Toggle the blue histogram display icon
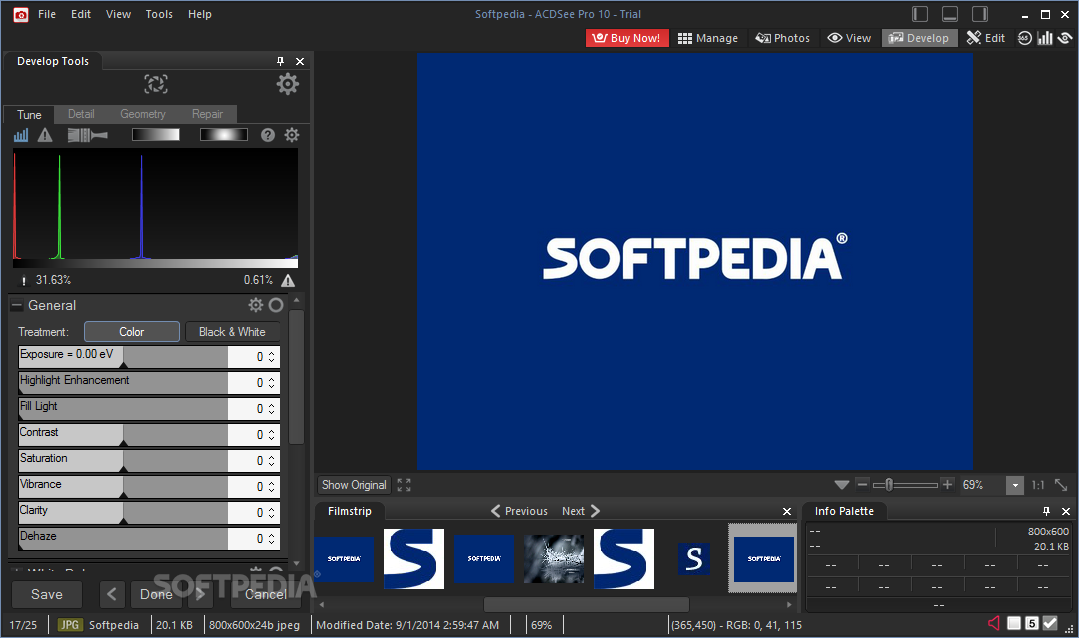Viewport: 1079px width, 638px height. (x=21, y=135)
